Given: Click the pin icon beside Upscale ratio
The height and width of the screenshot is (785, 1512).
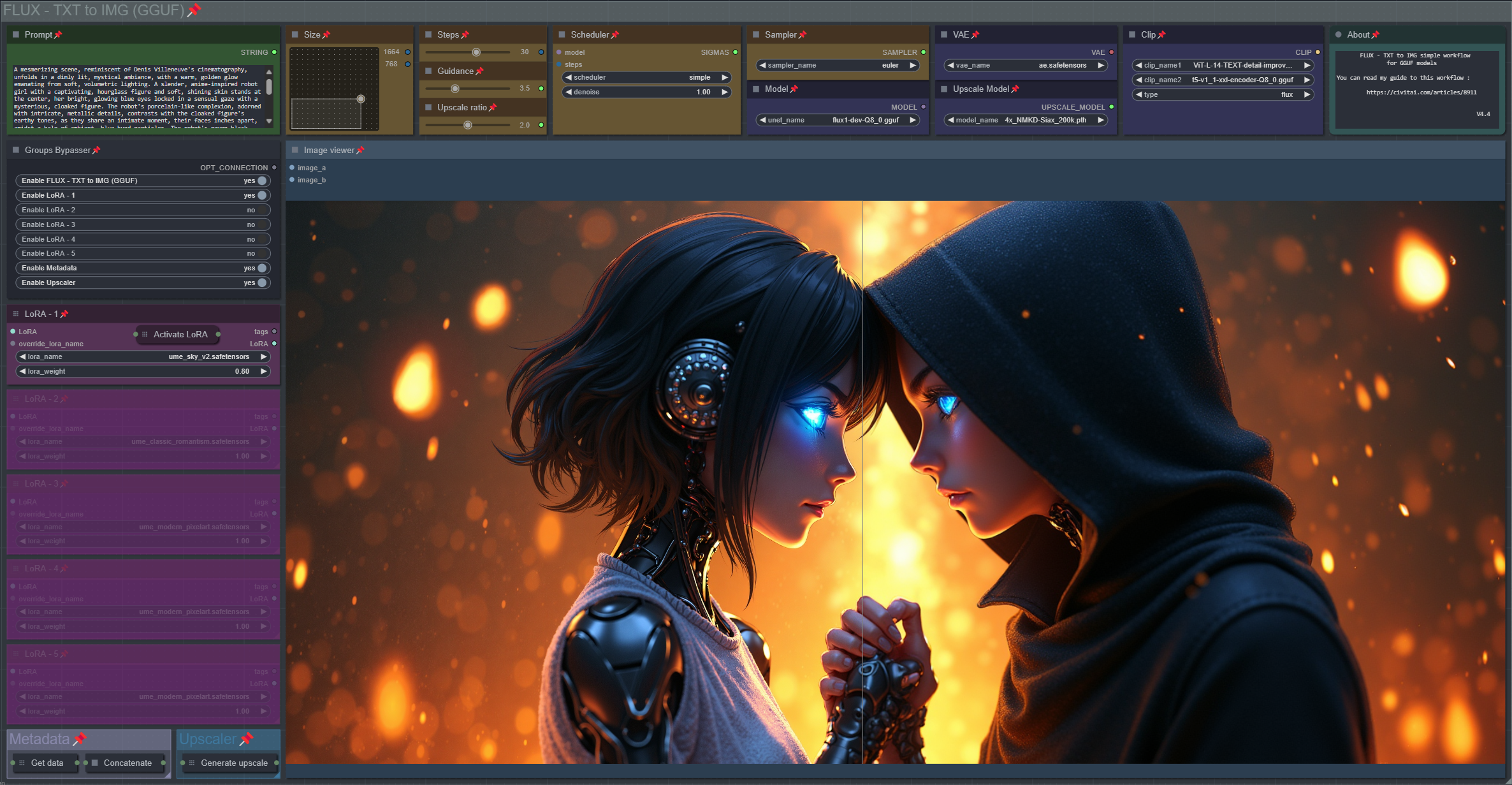Looking at the screenshot, I should 492,108.
